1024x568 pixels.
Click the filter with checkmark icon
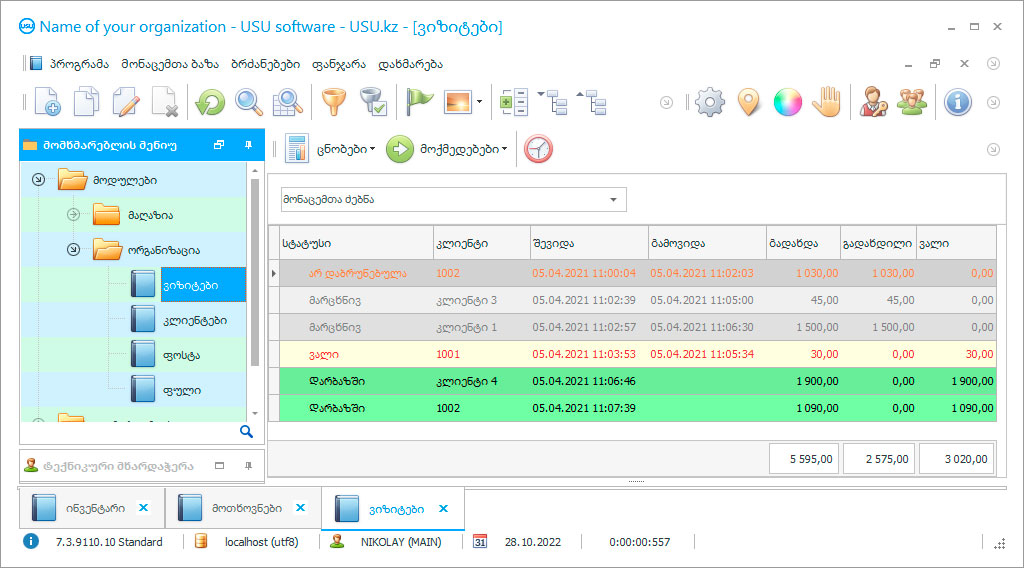tap(374, 102)
